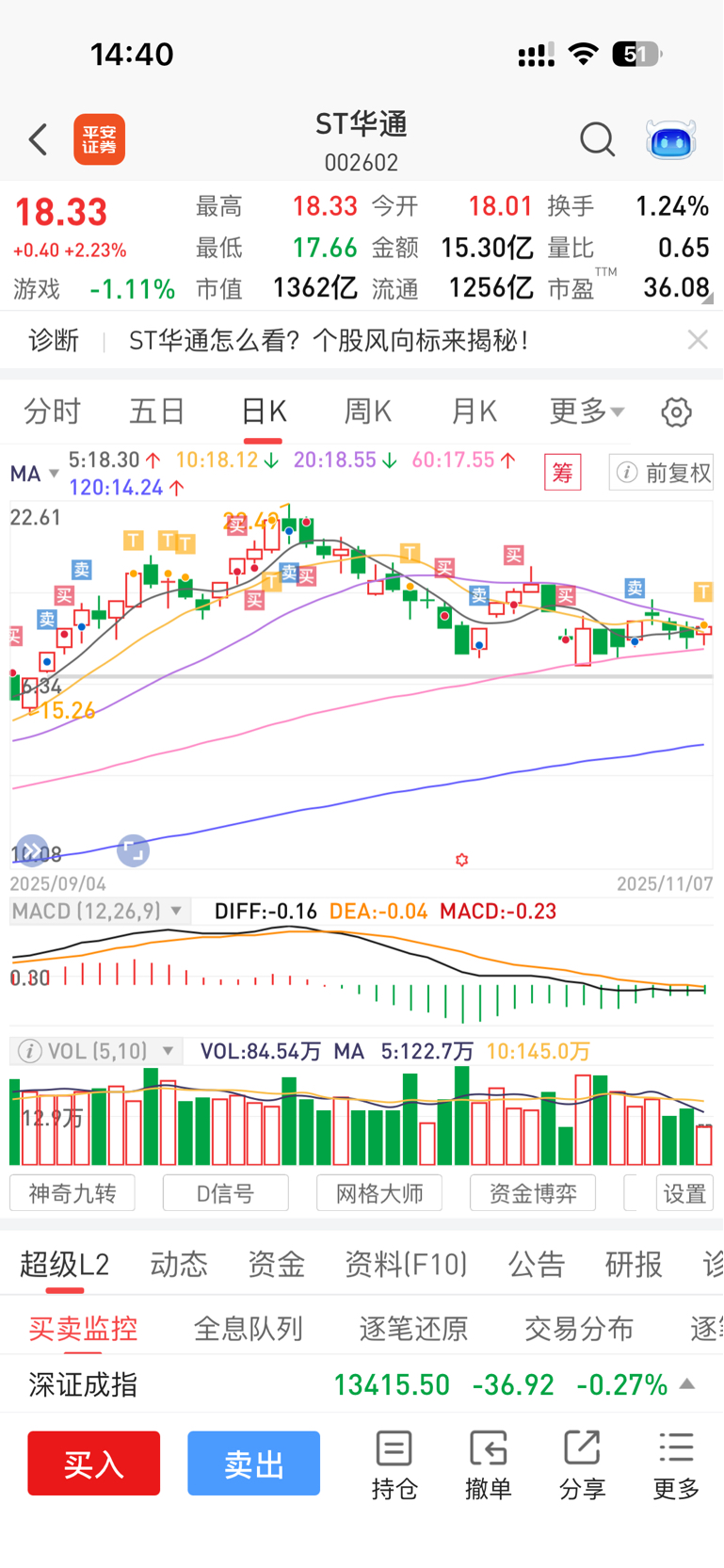Select the 日K chart tab
The image size is (724, 1568).
pos(264,412)
